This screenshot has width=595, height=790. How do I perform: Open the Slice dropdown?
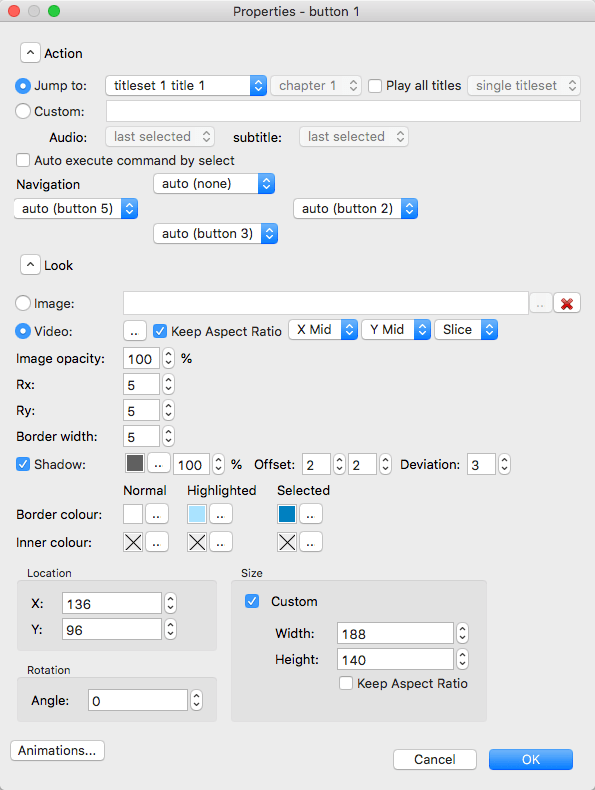click(466, 330)
